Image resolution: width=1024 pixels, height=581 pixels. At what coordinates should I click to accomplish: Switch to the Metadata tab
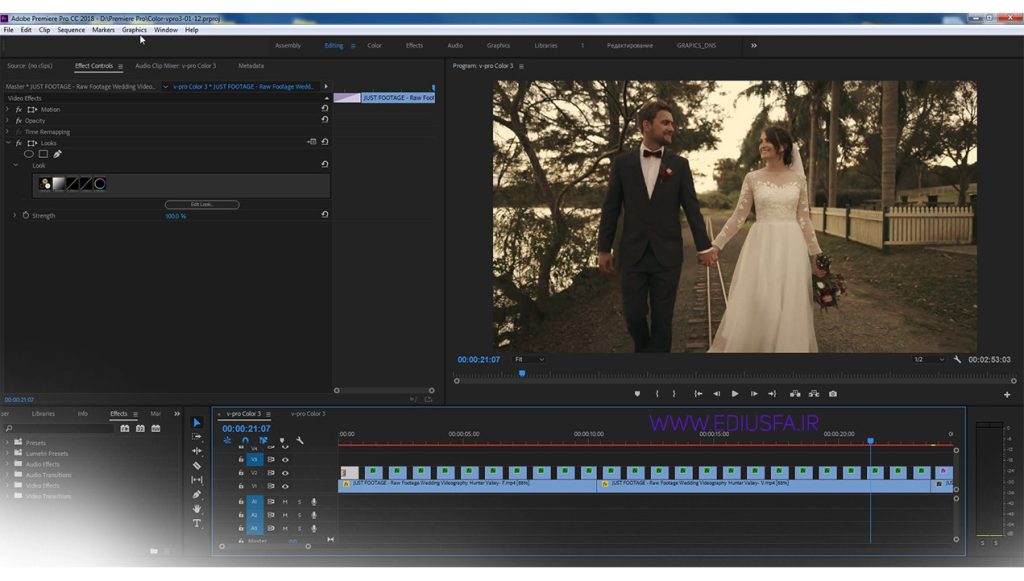(251, 65)
